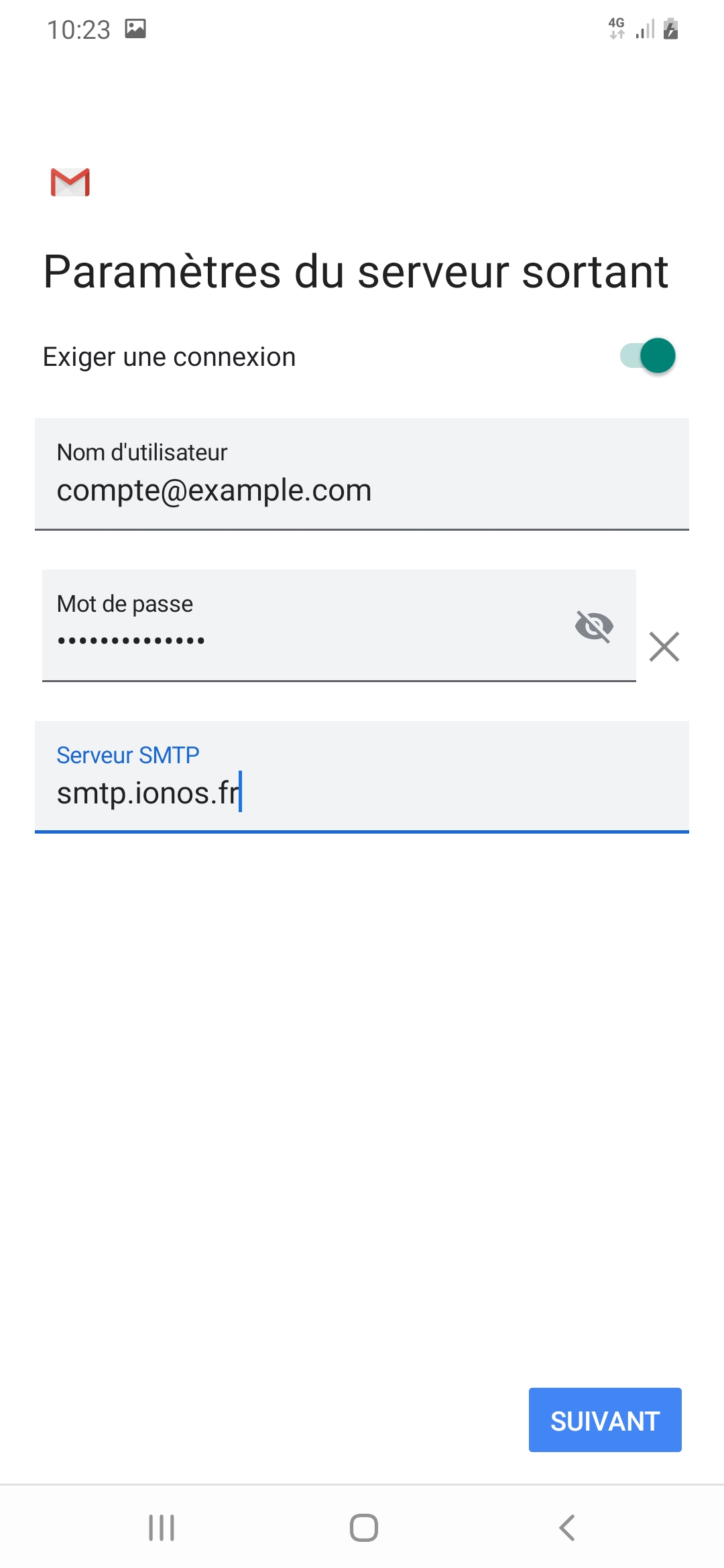Screen dimensions: 724x1568
Task: Toggle the Exiger une connexion switch
Action: [648, 356]
